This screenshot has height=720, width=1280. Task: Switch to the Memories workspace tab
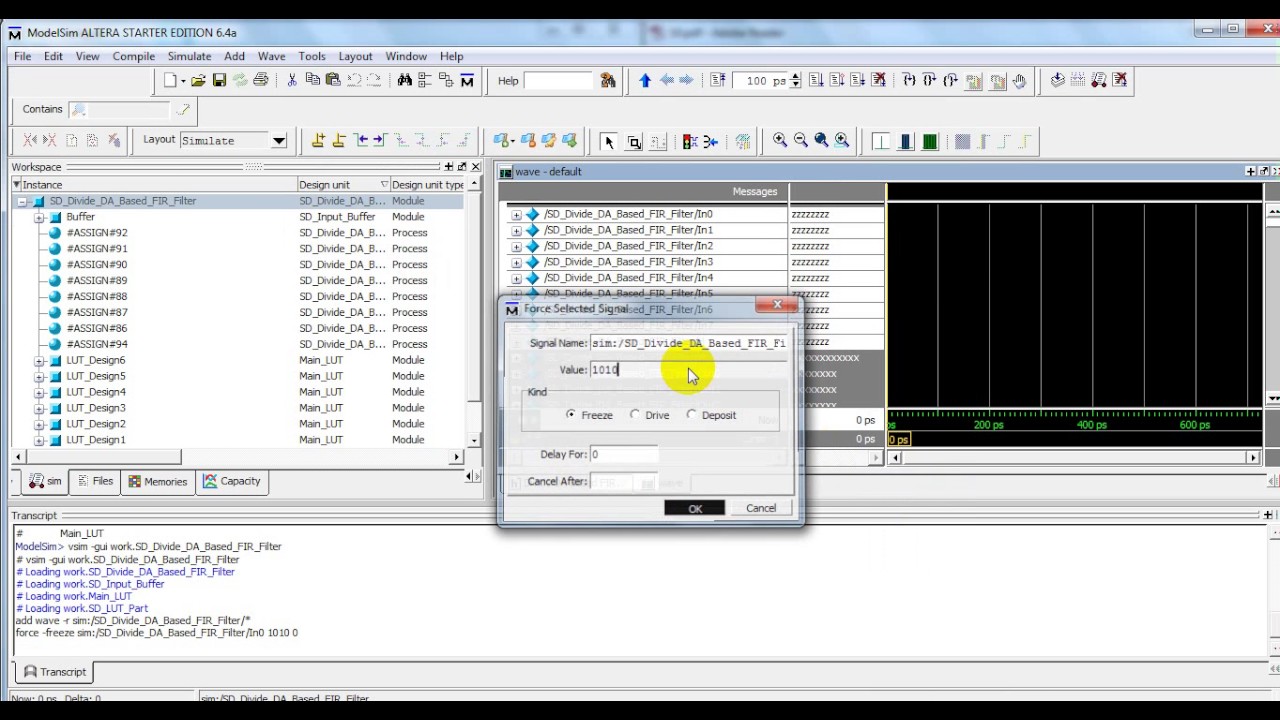tap(157, 481)
